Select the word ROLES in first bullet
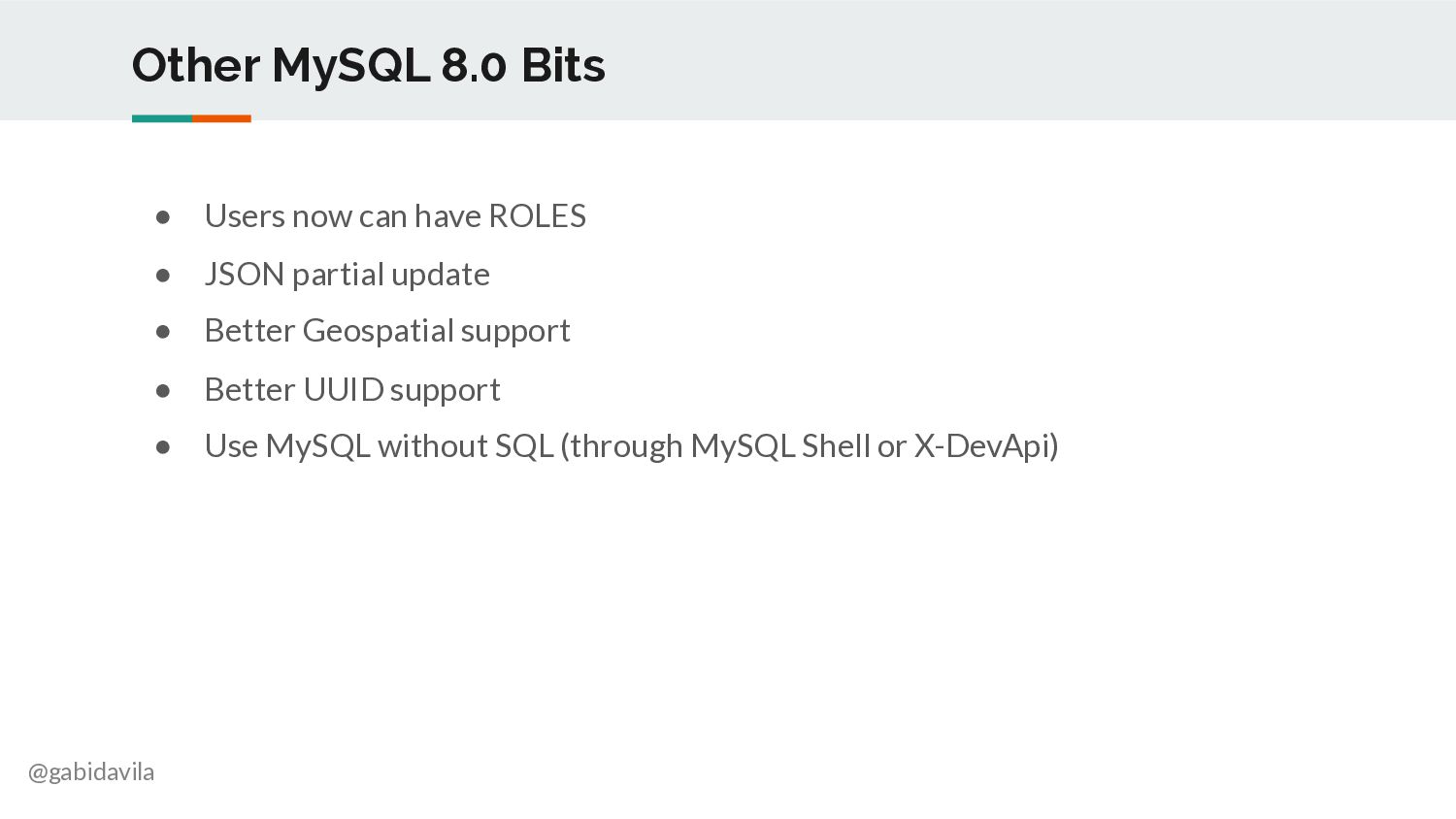 tap(537, 216)
